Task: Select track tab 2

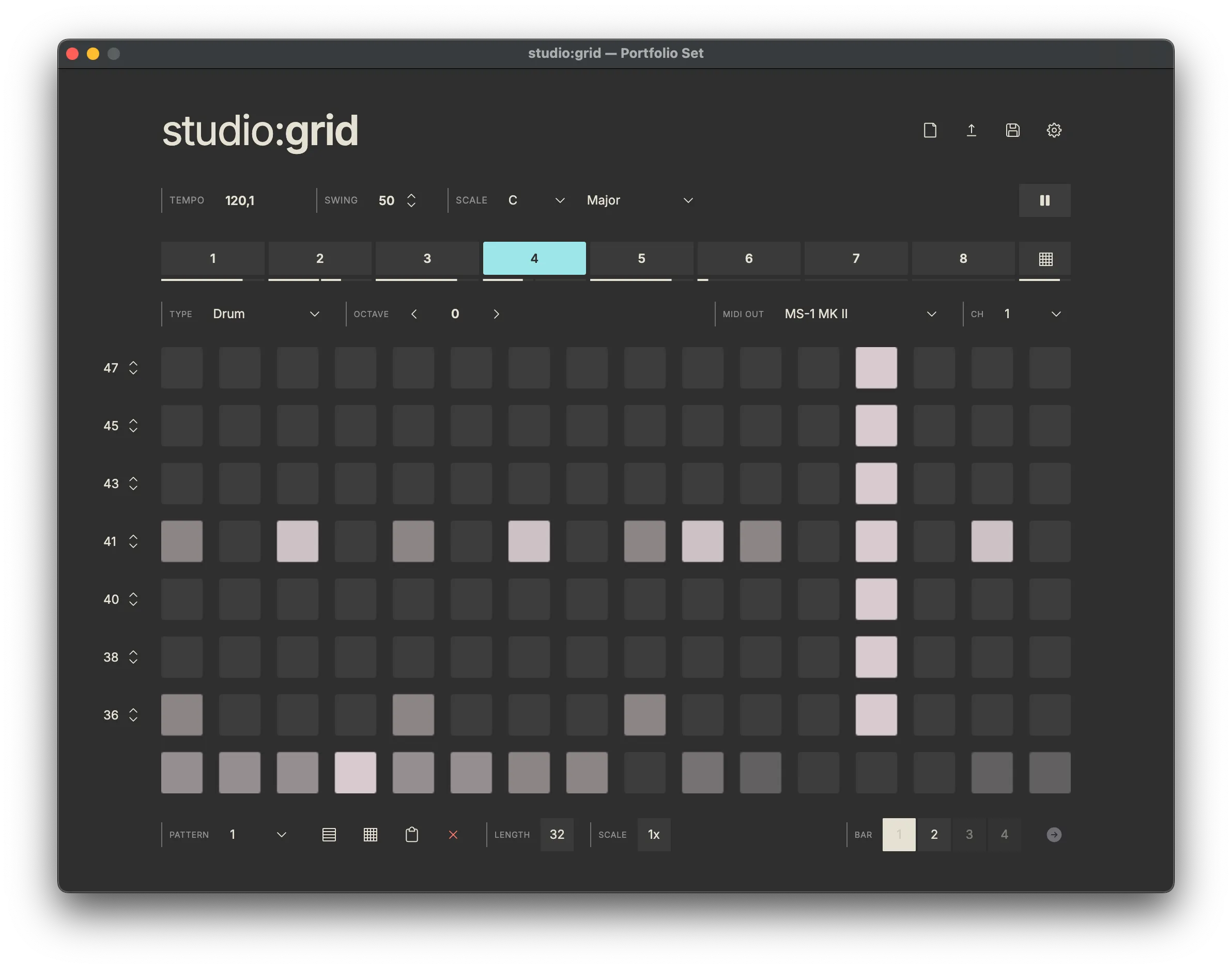Action: tap(319, 259)
